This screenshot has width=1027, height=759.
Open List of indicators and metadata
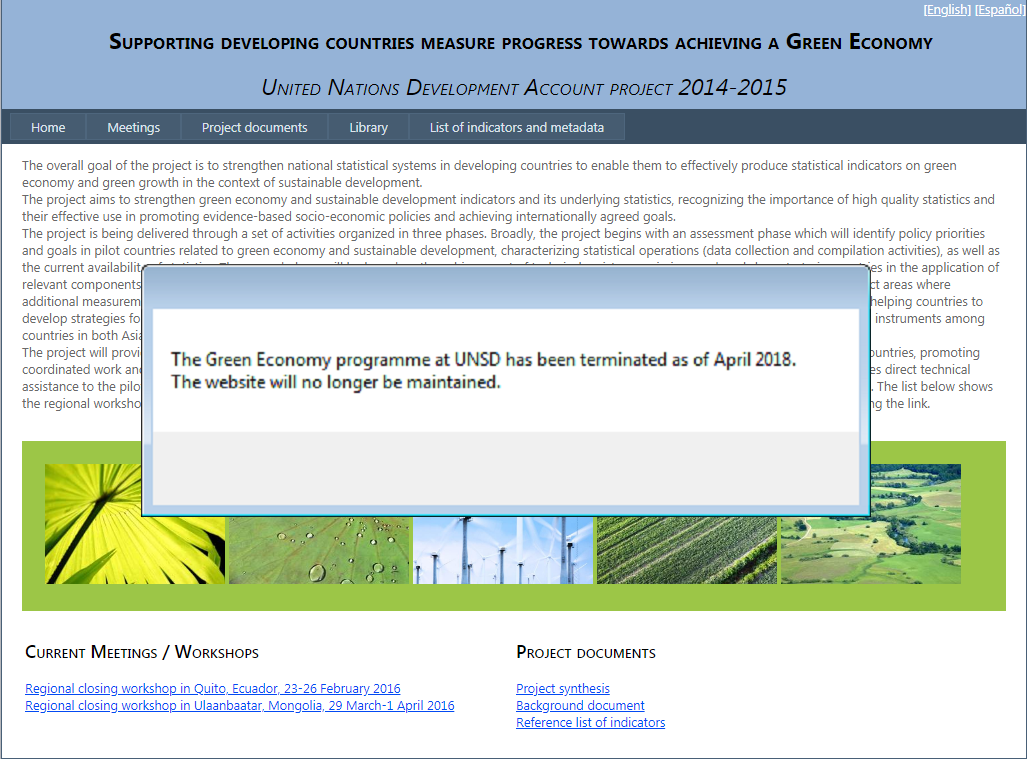(517, 127)
